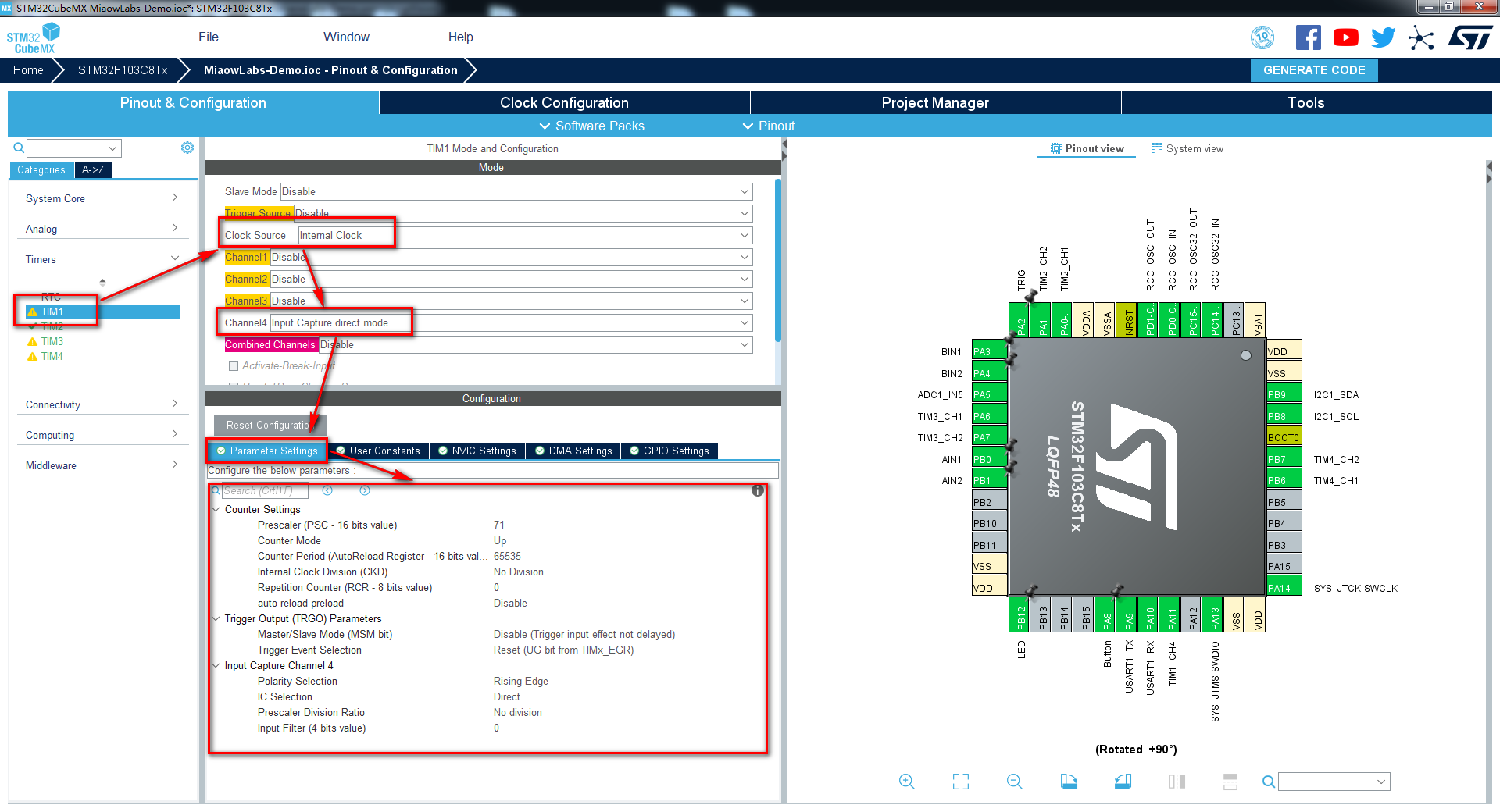Click the 10-year anniversary badge icon
This screenshot has height=812, width=1500.
tap(1262, 37)
